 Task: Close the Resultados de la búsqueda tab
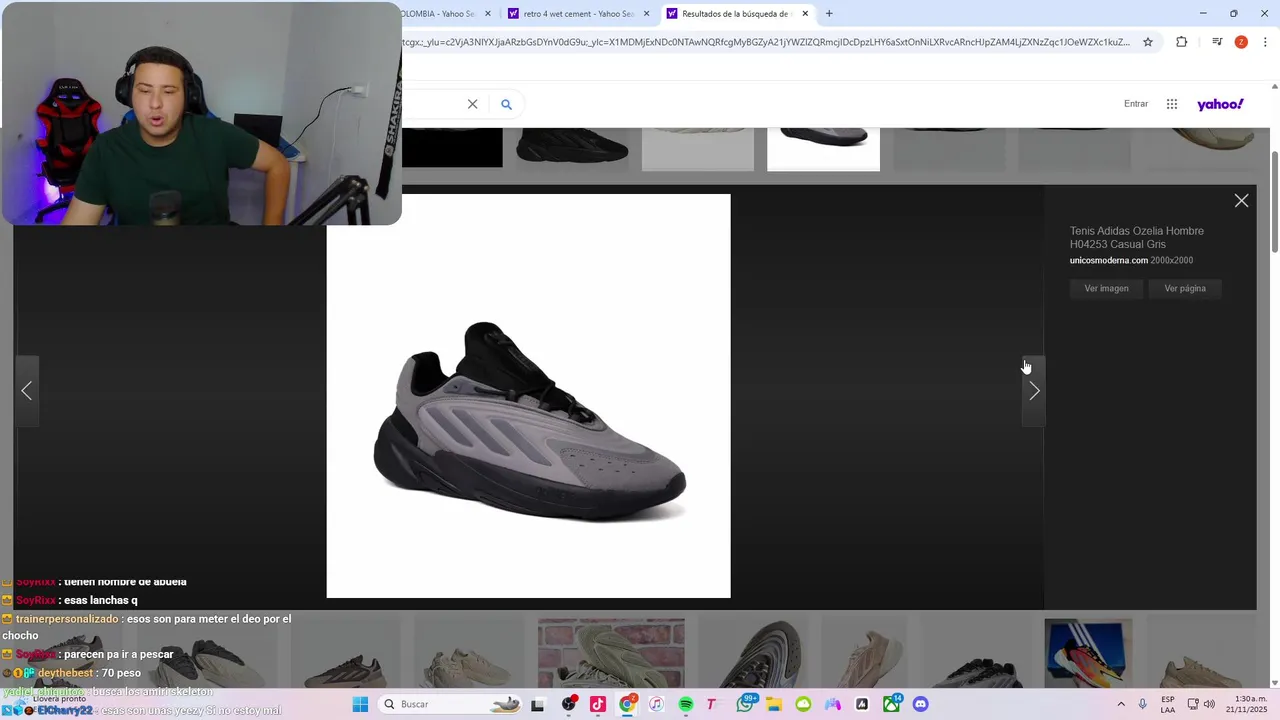(805, 14)
